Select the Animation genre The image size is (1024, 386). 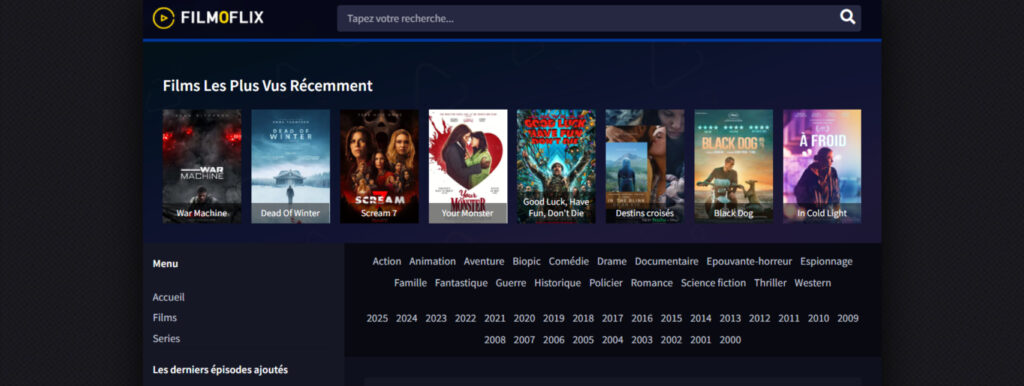432,261
